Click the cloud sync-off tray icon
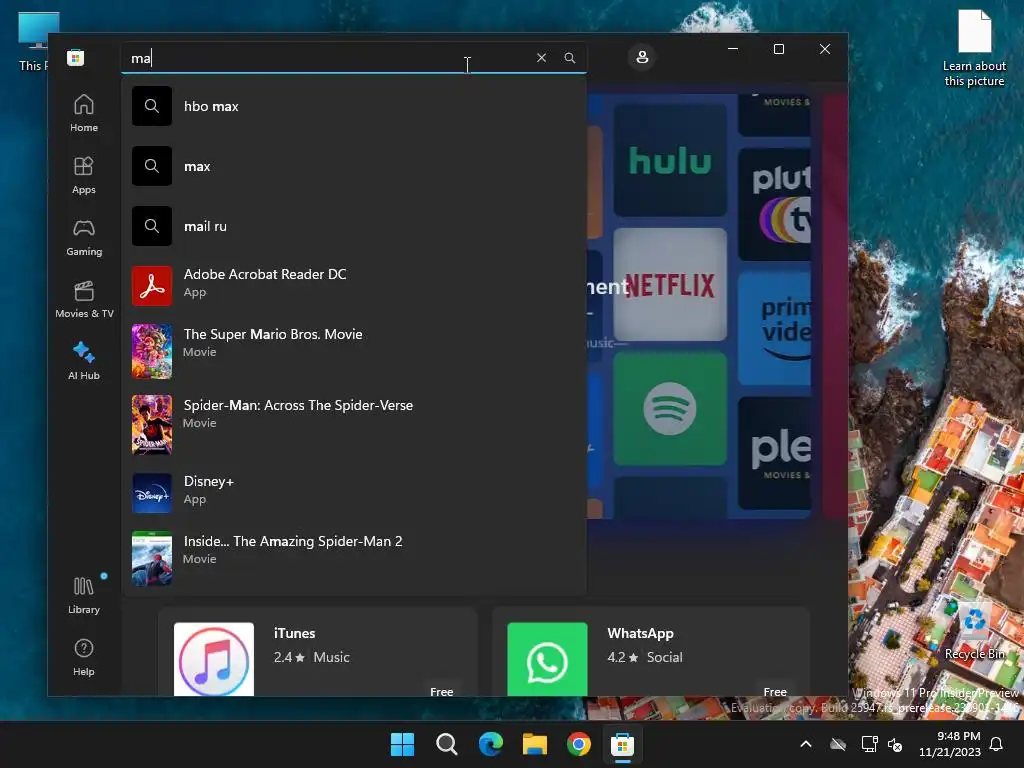Viewport: 1024px width, 768px height. click(838, 744)
